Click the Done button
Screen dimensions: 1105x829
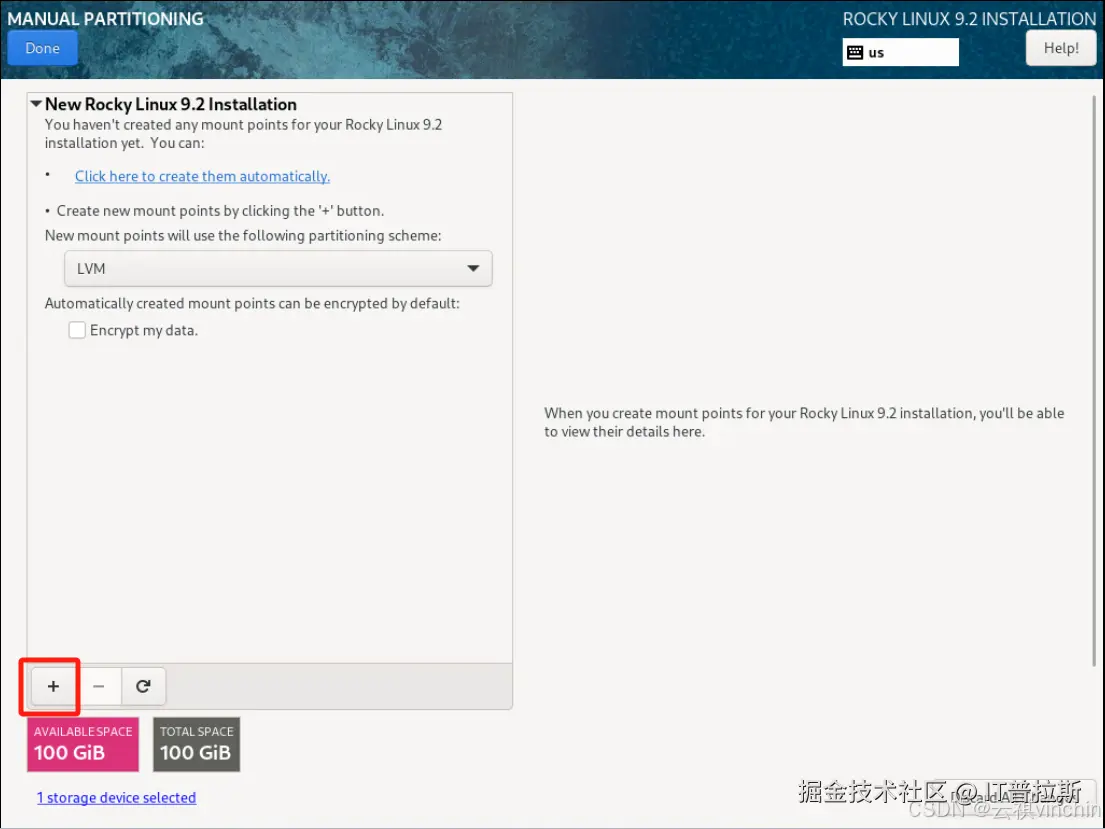pos(42,48)
